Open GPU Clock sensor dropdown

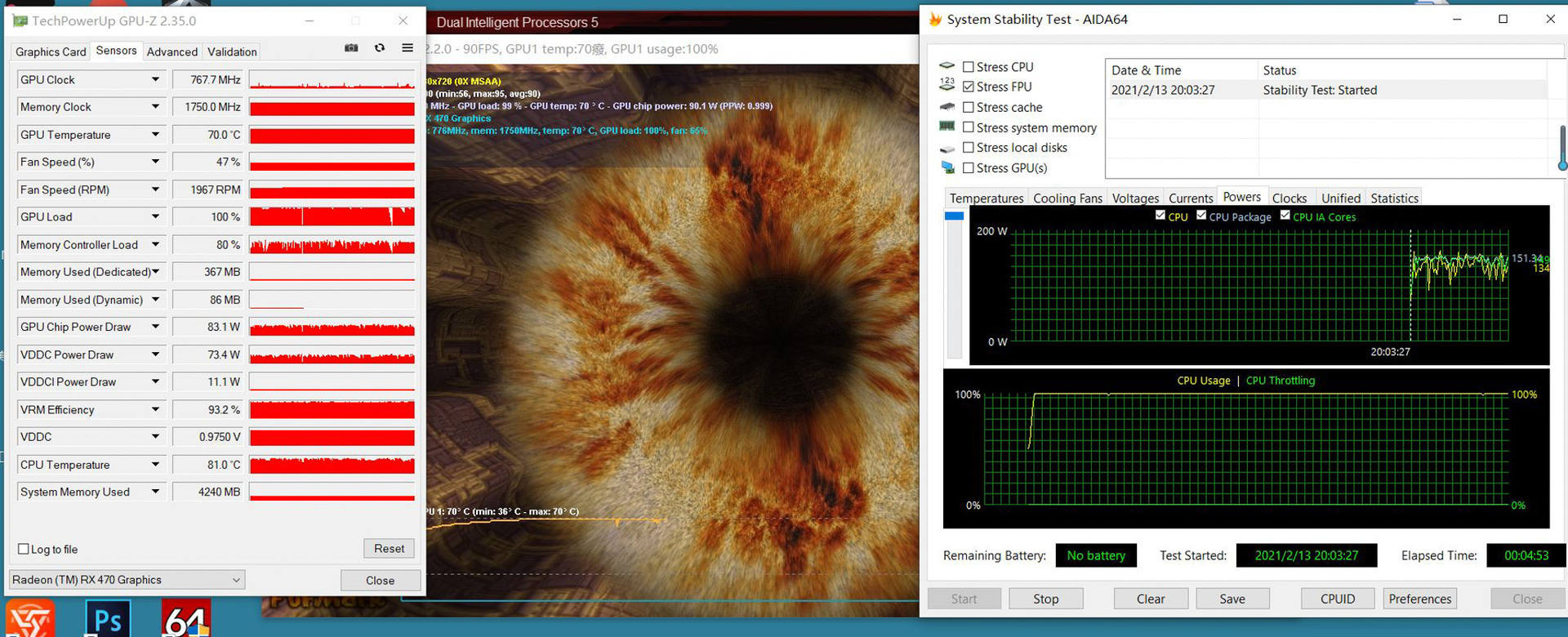(x=155, y=79)
